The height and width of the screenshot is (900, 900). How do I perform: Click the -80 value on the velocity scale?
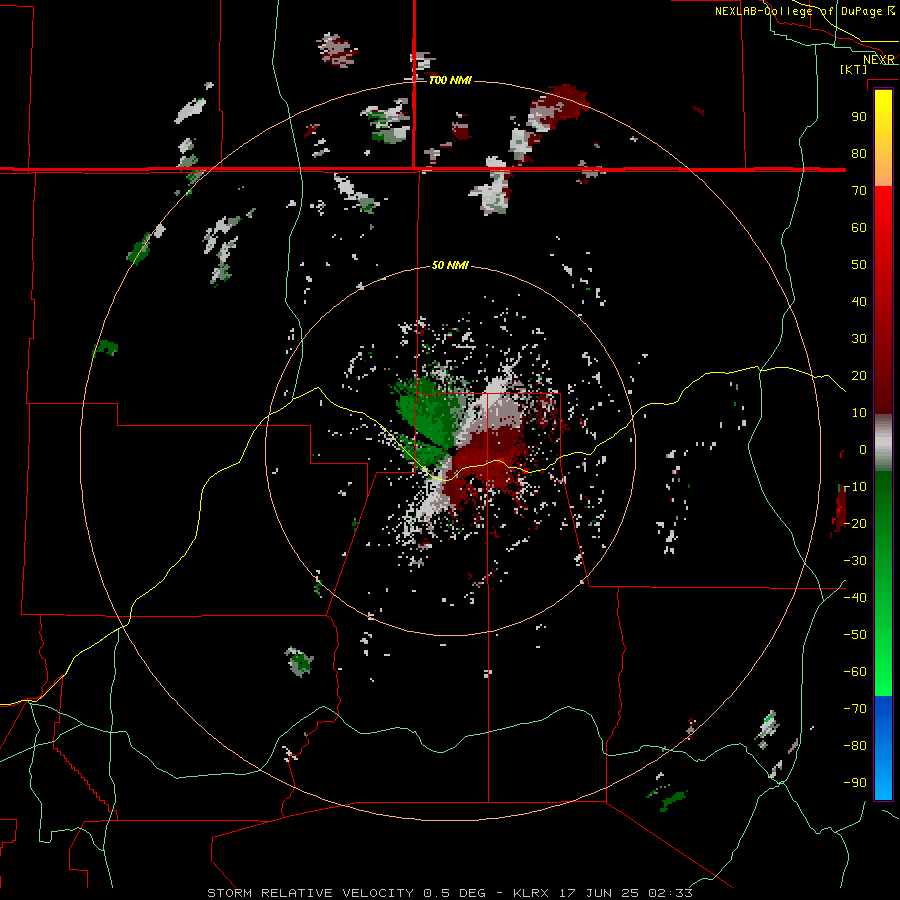click(855, 746)
